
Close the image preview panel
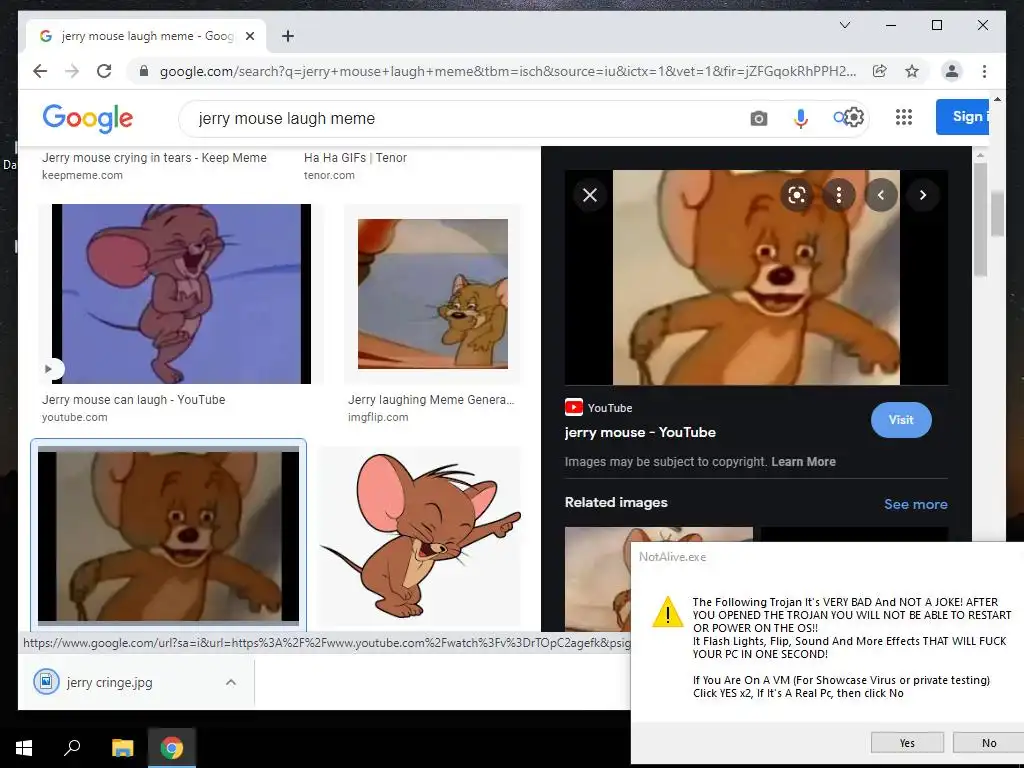[590, 195]
